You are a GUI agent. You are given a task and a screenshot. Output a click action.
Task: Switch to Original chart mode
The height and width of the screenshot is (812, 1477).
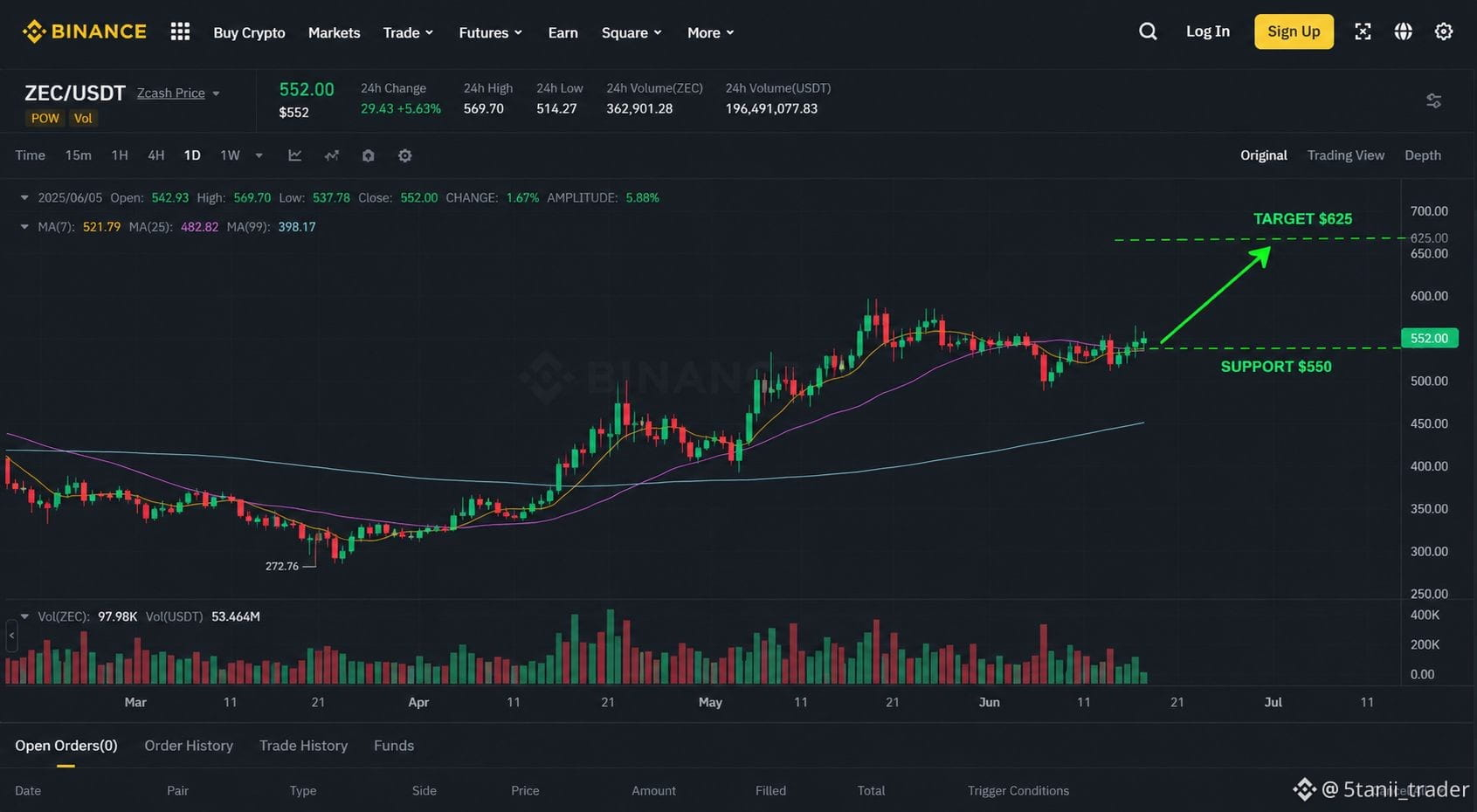1263,155
